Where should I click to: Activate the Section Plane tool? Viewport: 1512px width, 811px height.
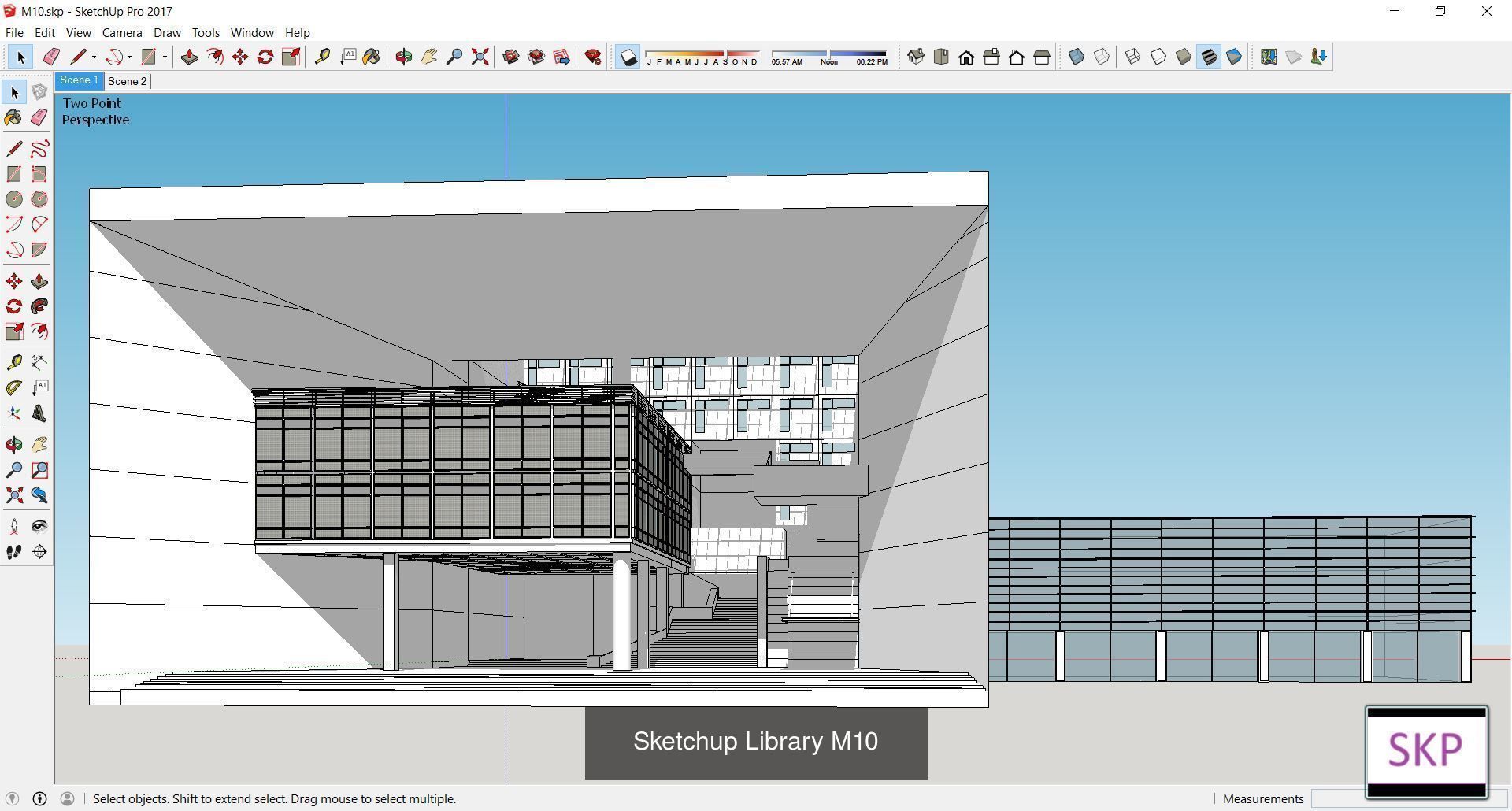click(x=39, y=552)
